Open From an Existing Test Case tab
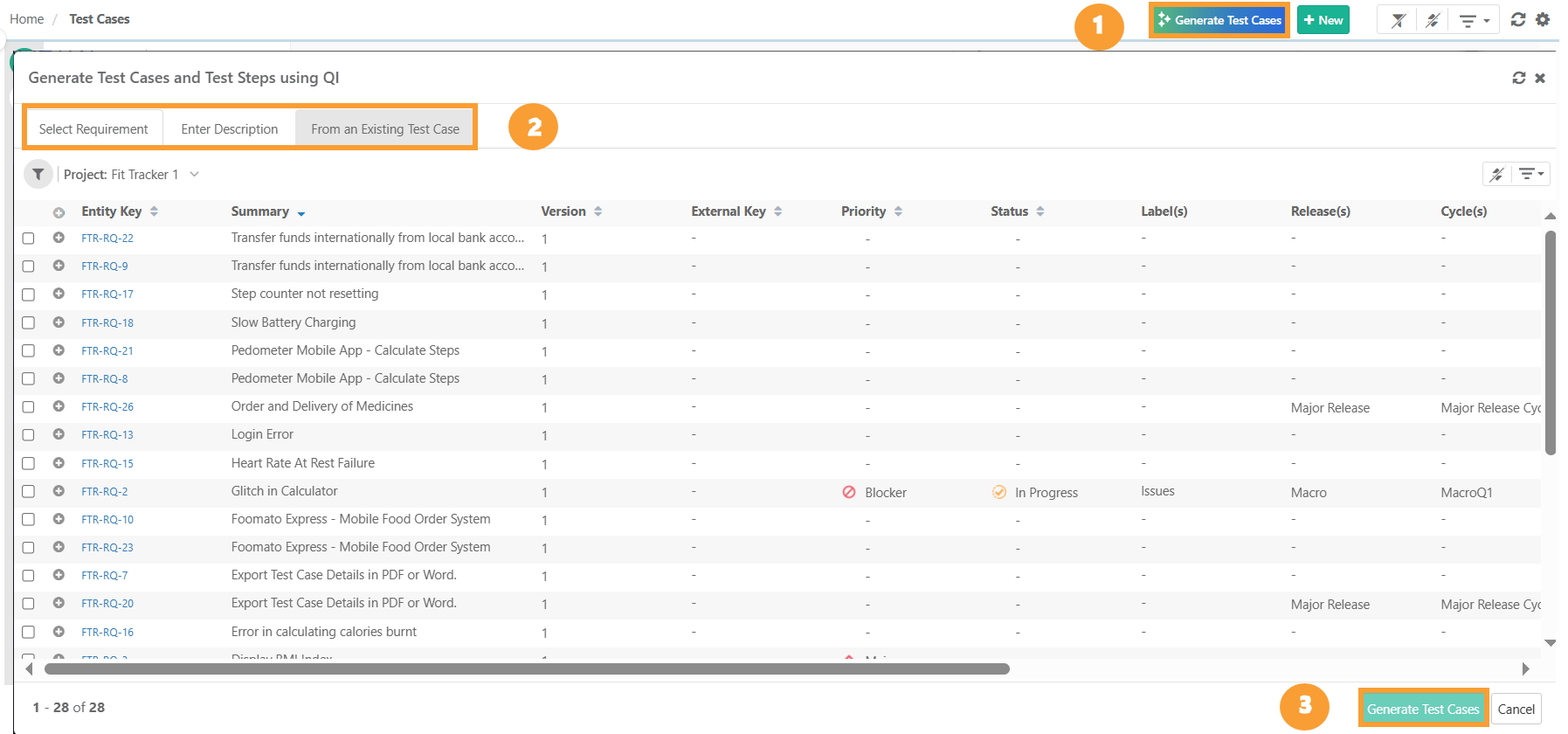Screen dimensions: 1568x734 385,128
